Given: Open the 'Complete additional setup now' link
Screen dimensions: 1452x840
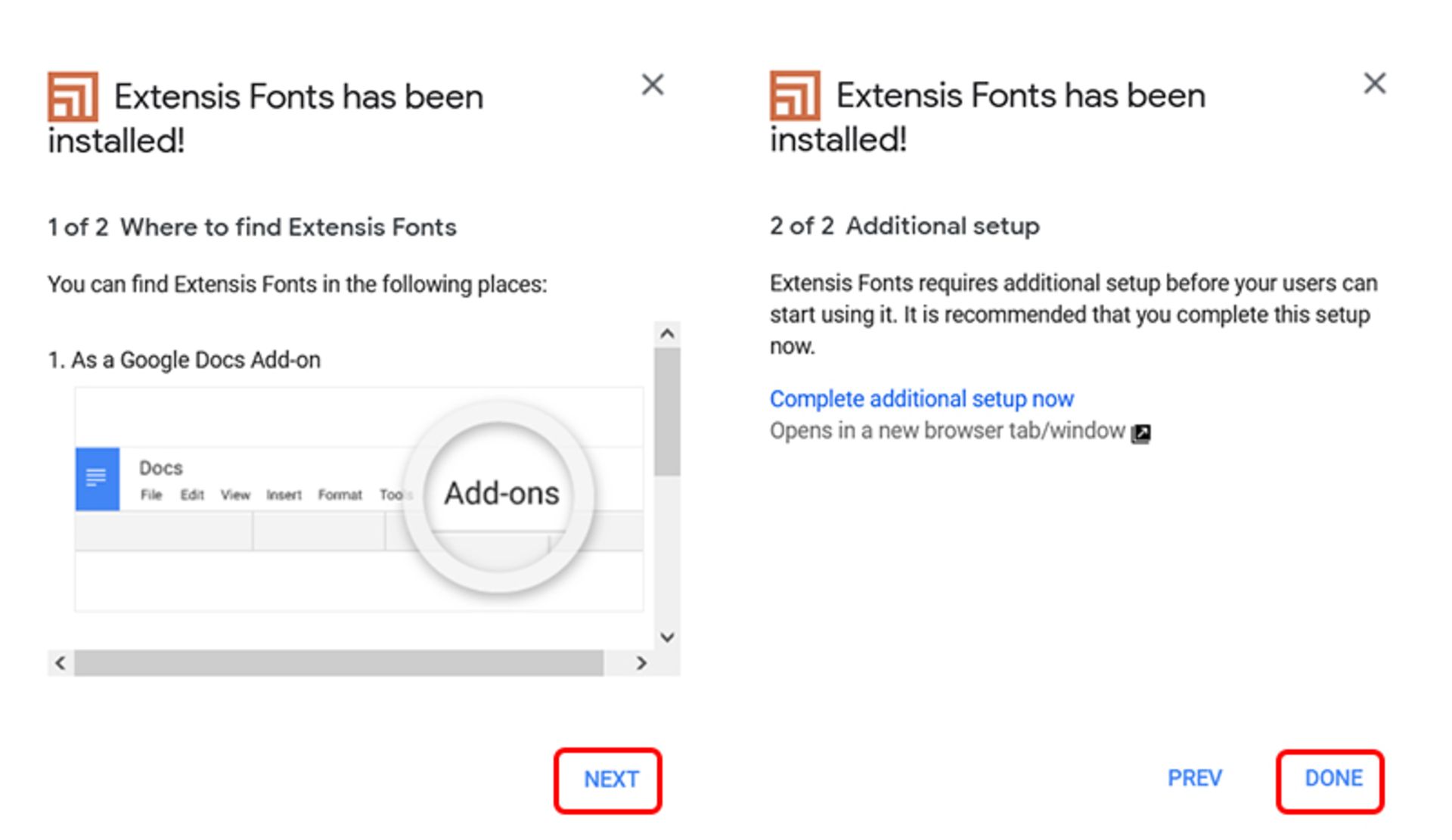Looking at the screenshot, I should pyautogui.click(x=921, y=398).
